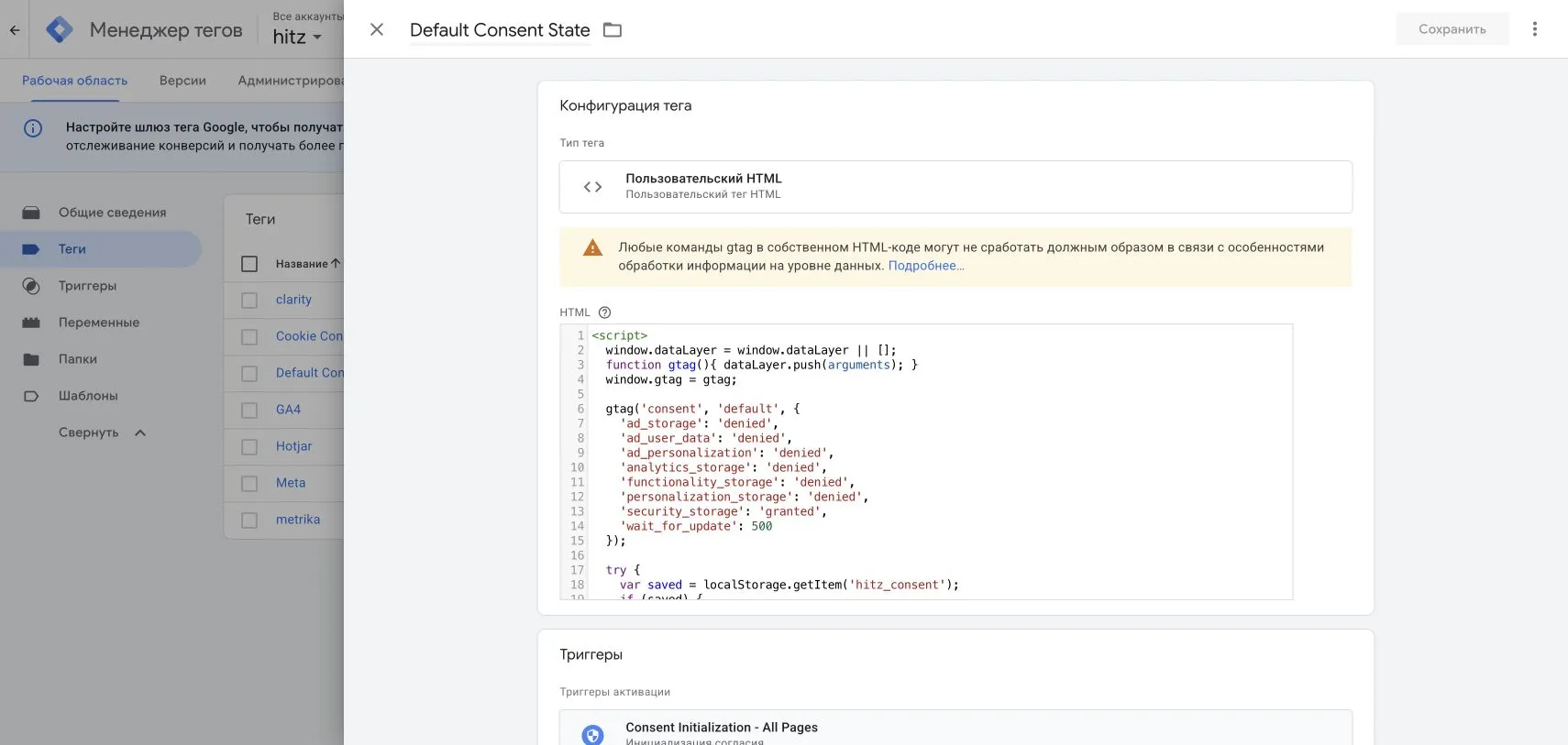Open Папки in the sidebar

(101, 359)
